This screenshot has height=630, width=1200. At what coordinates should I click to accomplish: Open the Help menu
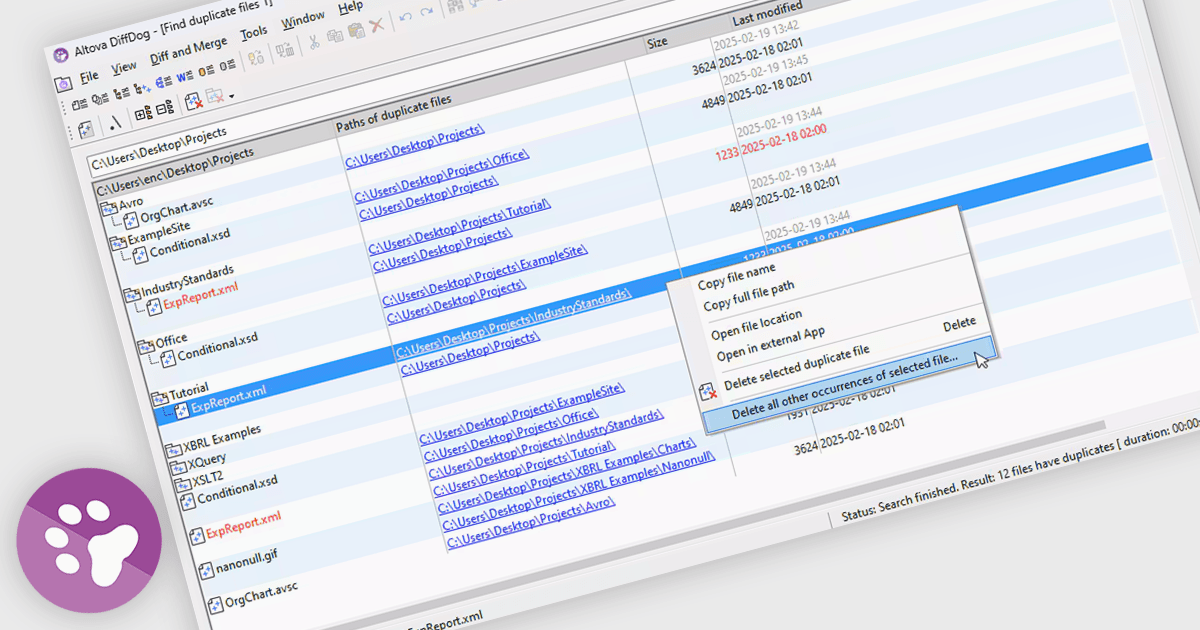coord(350,8)
